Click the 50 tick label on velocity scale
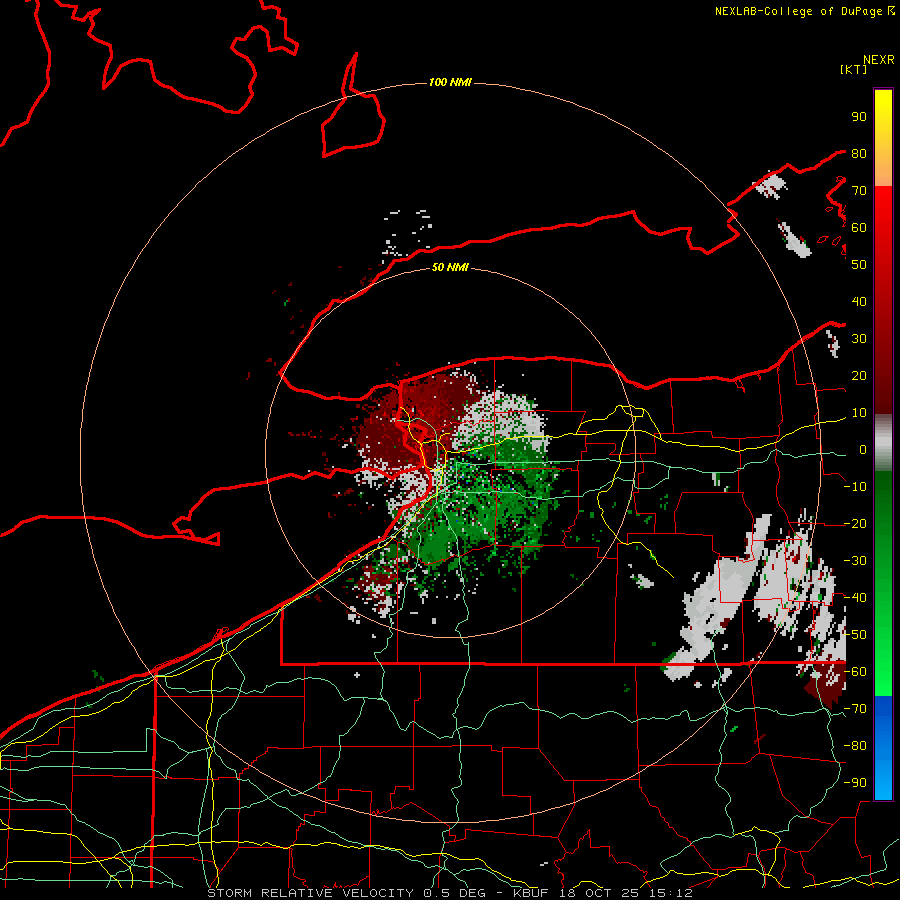900x900 pixels. pos(859,265)
